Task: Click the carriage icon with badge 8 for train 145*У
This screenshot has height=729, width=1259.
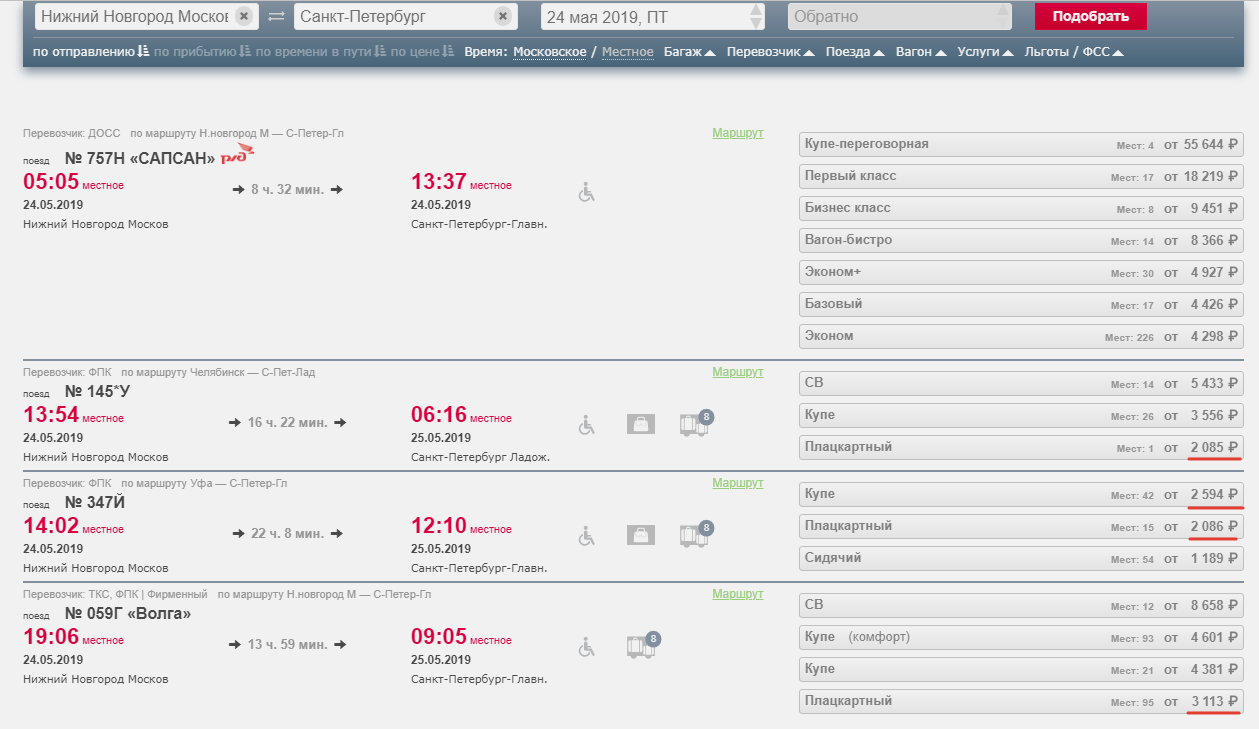Action: [x=695, y=423]
